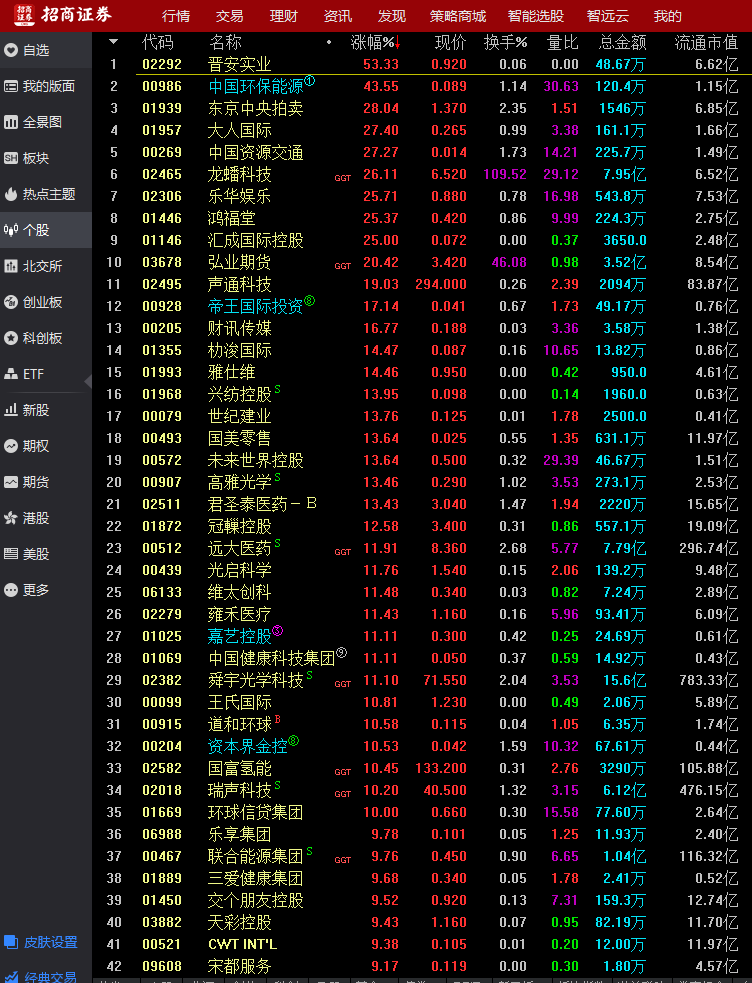The height and width of the screenshot is (983, 752).
Task: Open the column header dropdown triangle
Action: click(113, 42)
